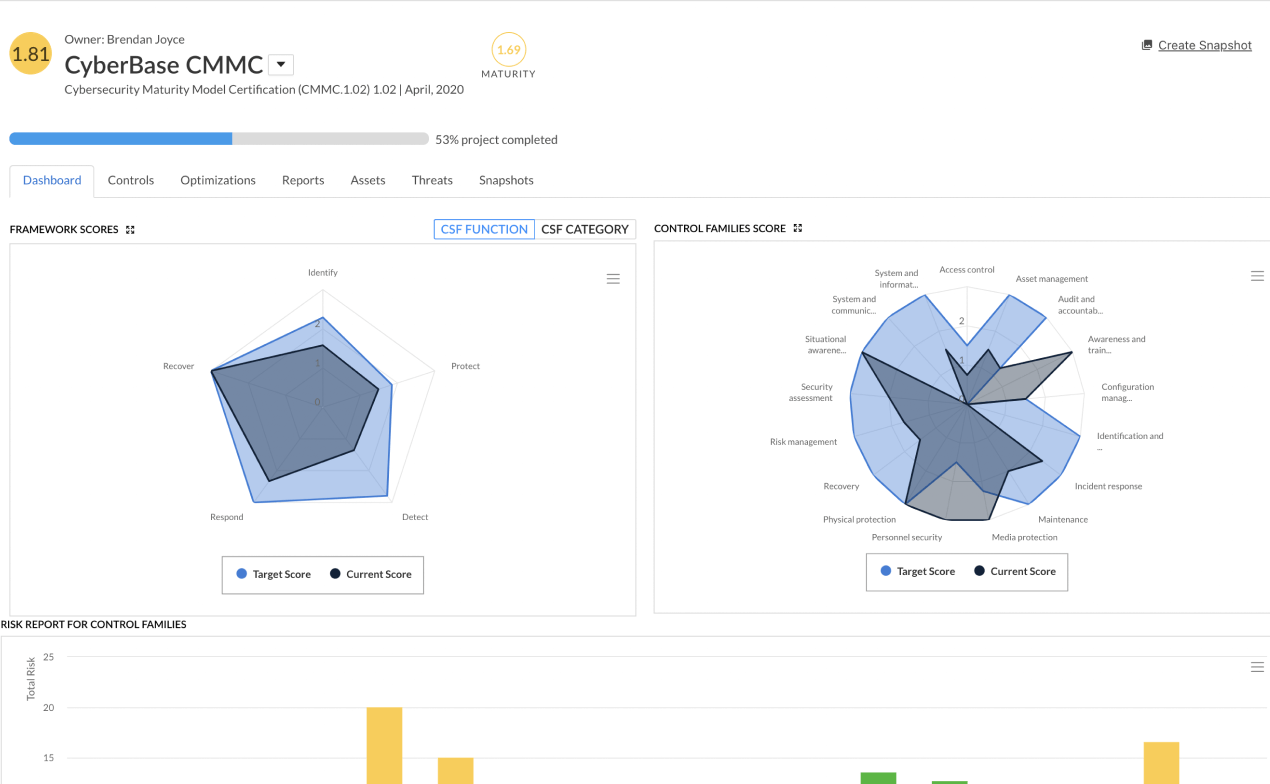The width and height of the screenshot is (1270, 784).
Task: Open the Risk Report chart hamburger menu
Action: point(1257,667)
